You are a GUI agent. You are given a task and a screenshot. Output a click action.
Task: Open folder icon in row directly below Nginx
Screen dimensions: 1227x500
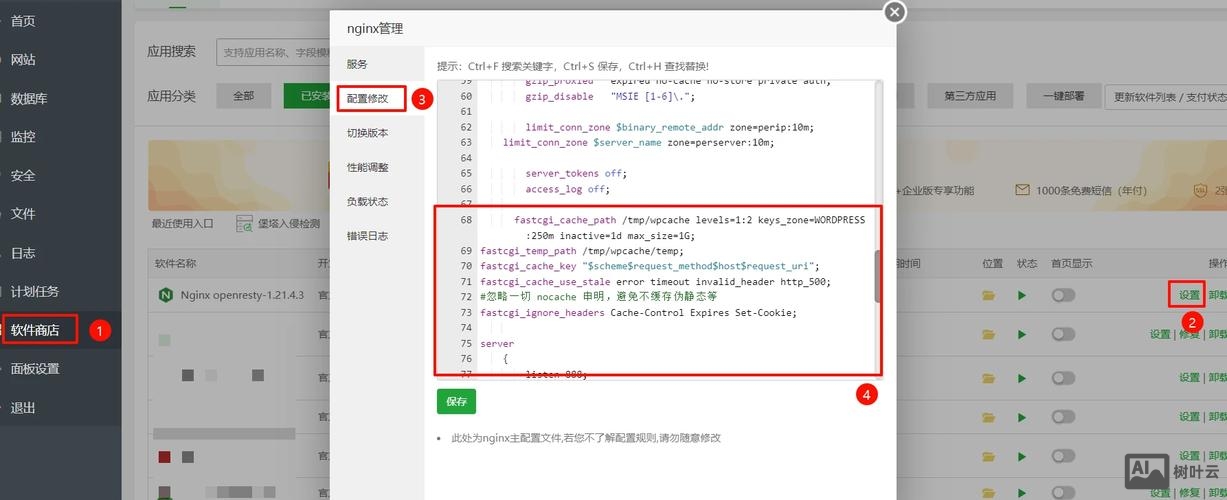coord(989,335)
